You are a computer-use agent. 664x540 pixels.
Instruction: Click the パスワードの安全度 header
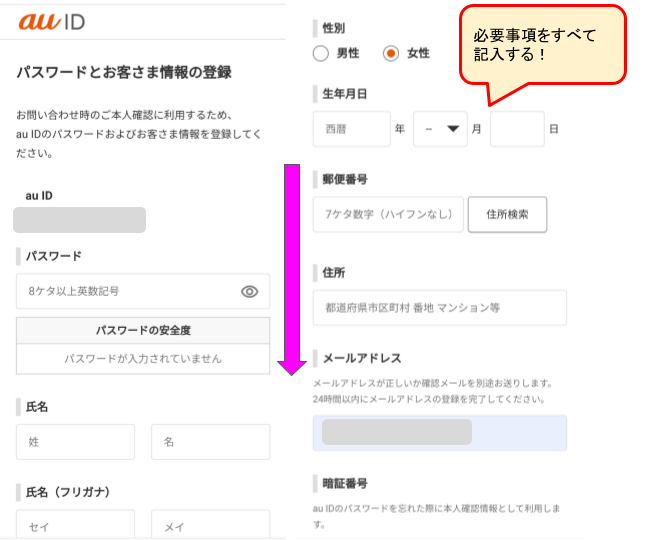[143, 330]
